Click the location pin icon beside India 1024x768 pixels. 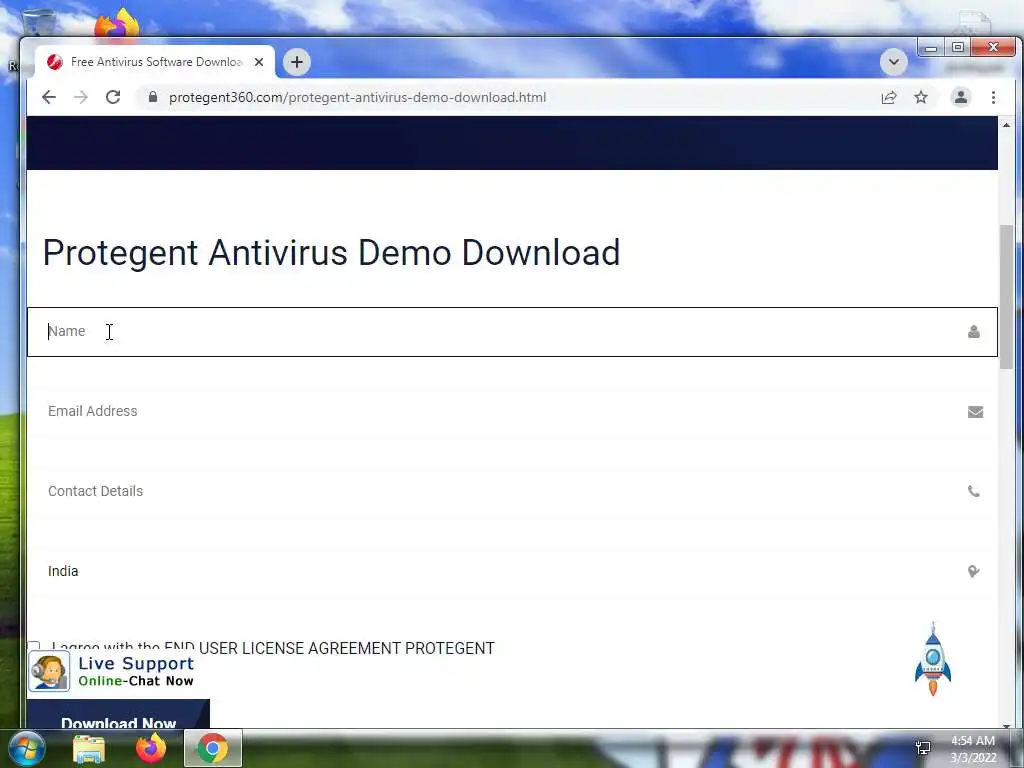pos(973,571)
